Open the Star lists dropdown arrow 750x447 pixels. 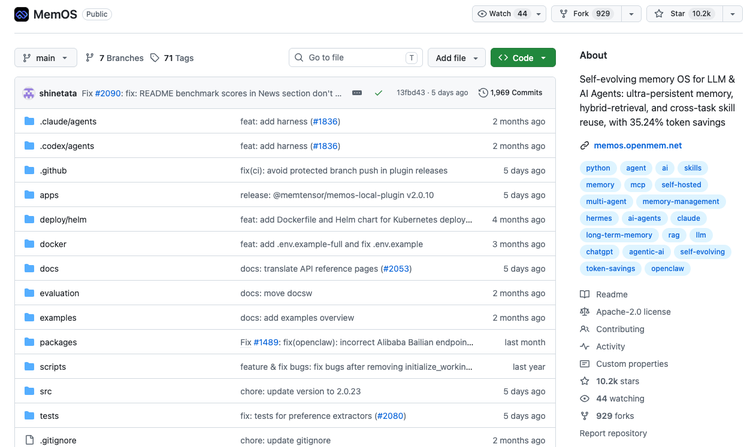(x=732, y=14)
